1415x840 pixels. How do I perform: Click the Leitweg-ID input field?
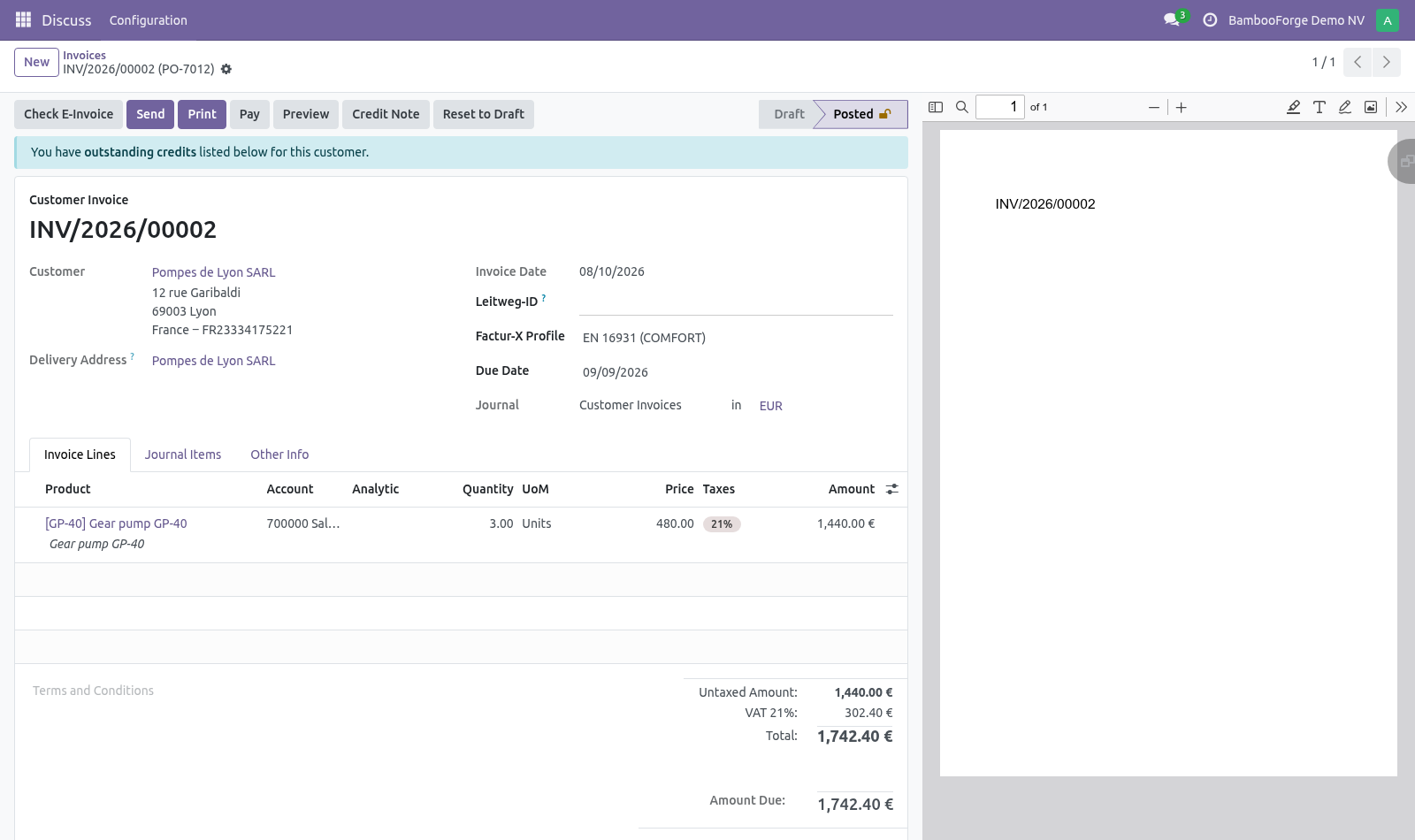click(736, 302)
